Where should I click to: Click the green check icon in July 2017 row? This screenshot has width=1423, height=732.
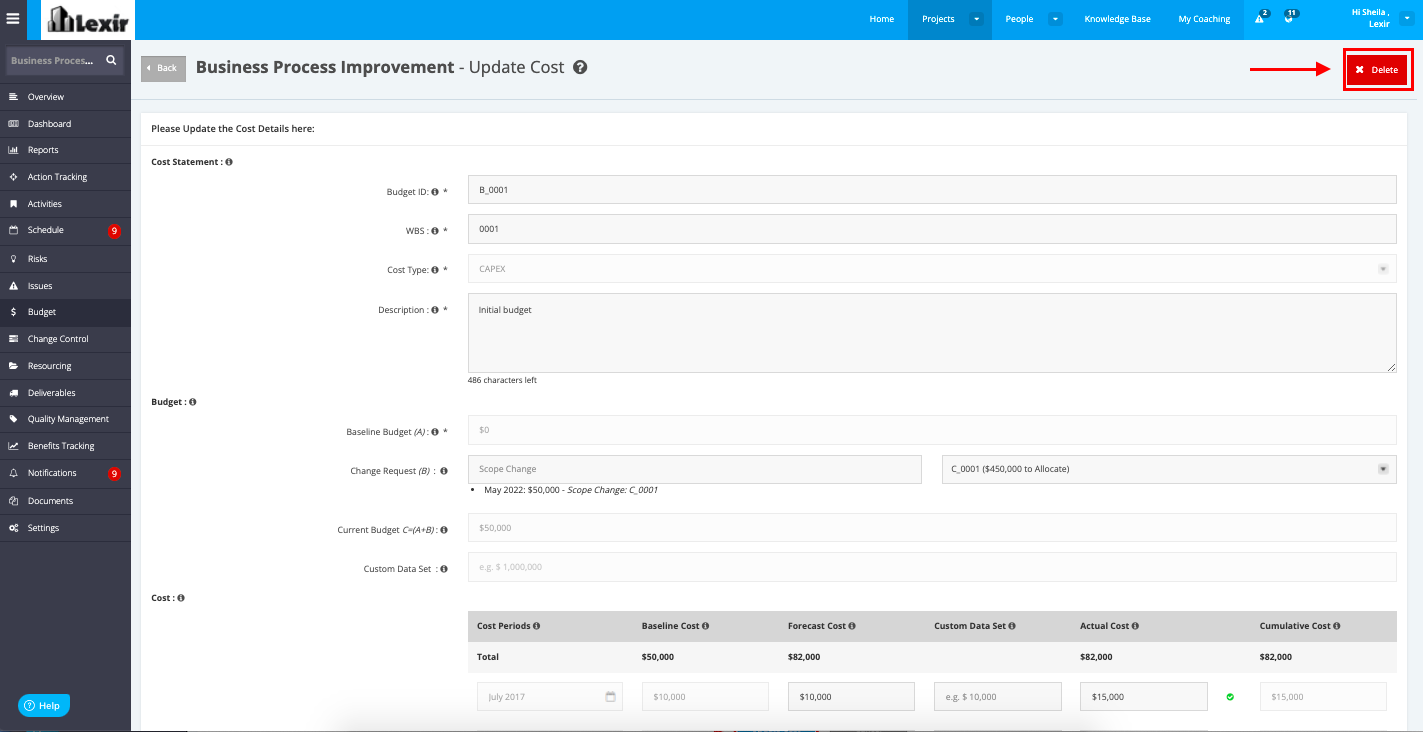point(1230,697)
